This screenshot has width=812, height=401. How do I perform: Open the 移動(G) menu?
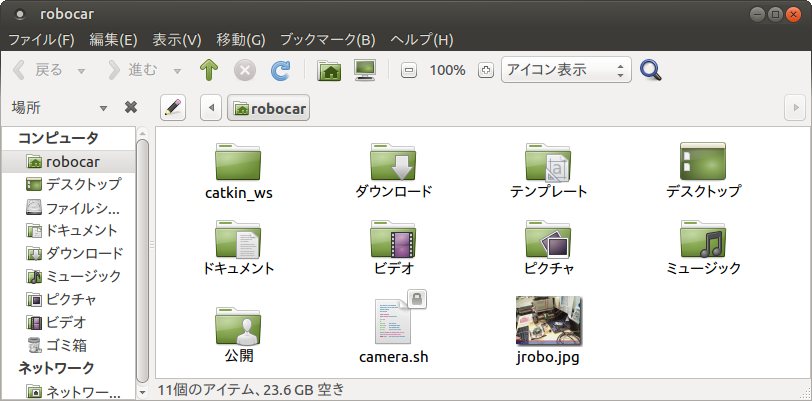(241, 40)
